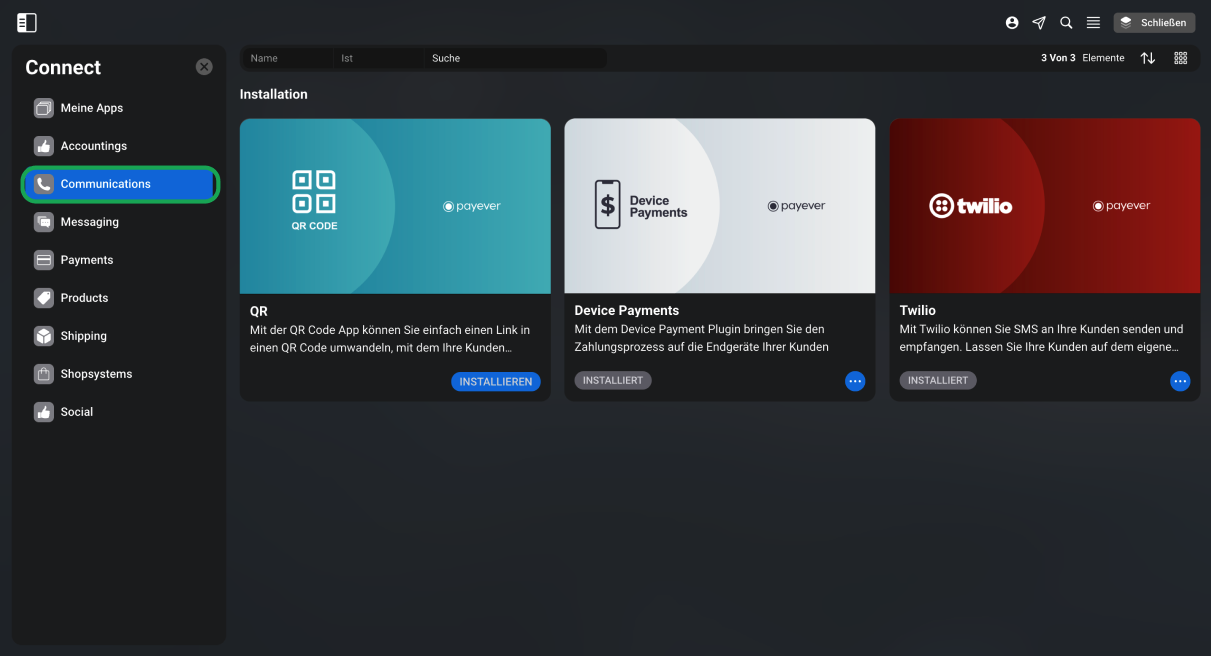Click the paper plane send icon

[x=1039, y=22]
